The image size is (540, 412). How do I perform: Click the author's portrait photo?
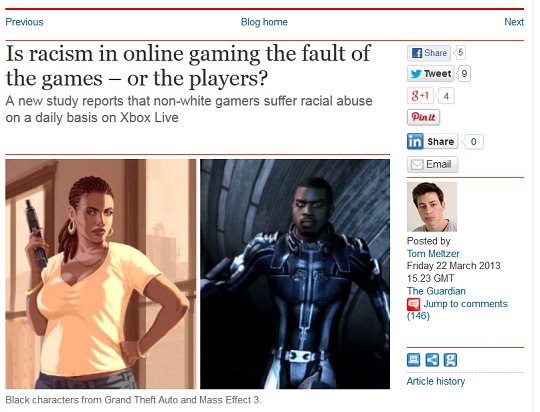click(432, 207)
